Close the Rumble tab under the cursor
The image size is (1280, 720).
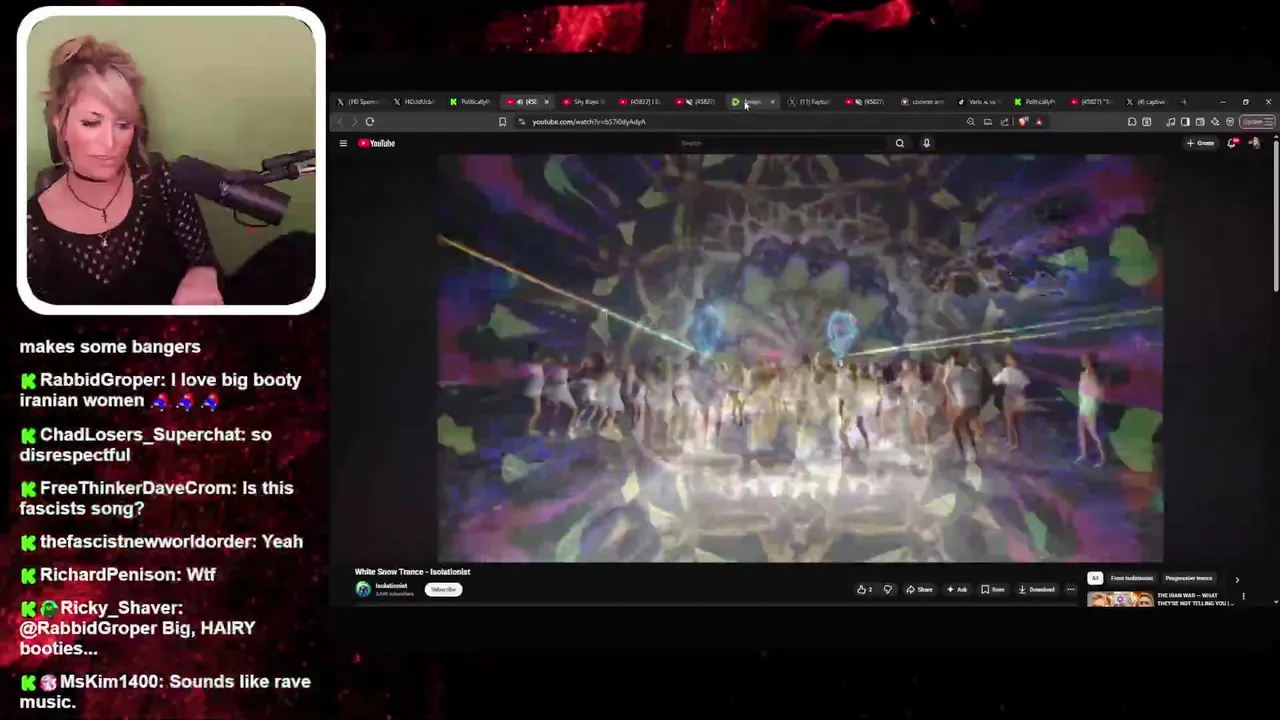click(772, 102)
